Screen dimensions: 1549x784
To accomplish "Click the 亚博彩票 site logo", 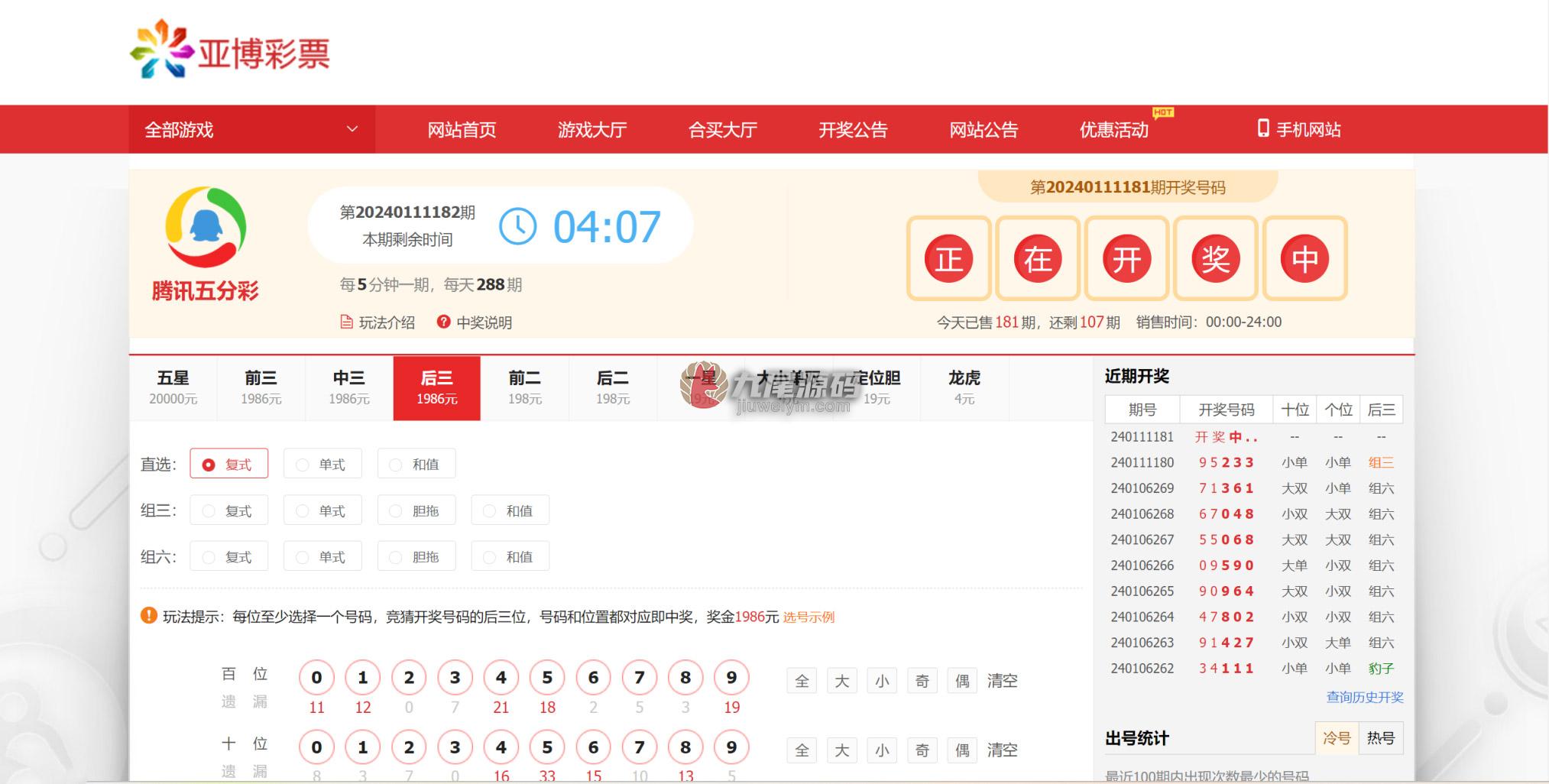I will coord(229,50).
